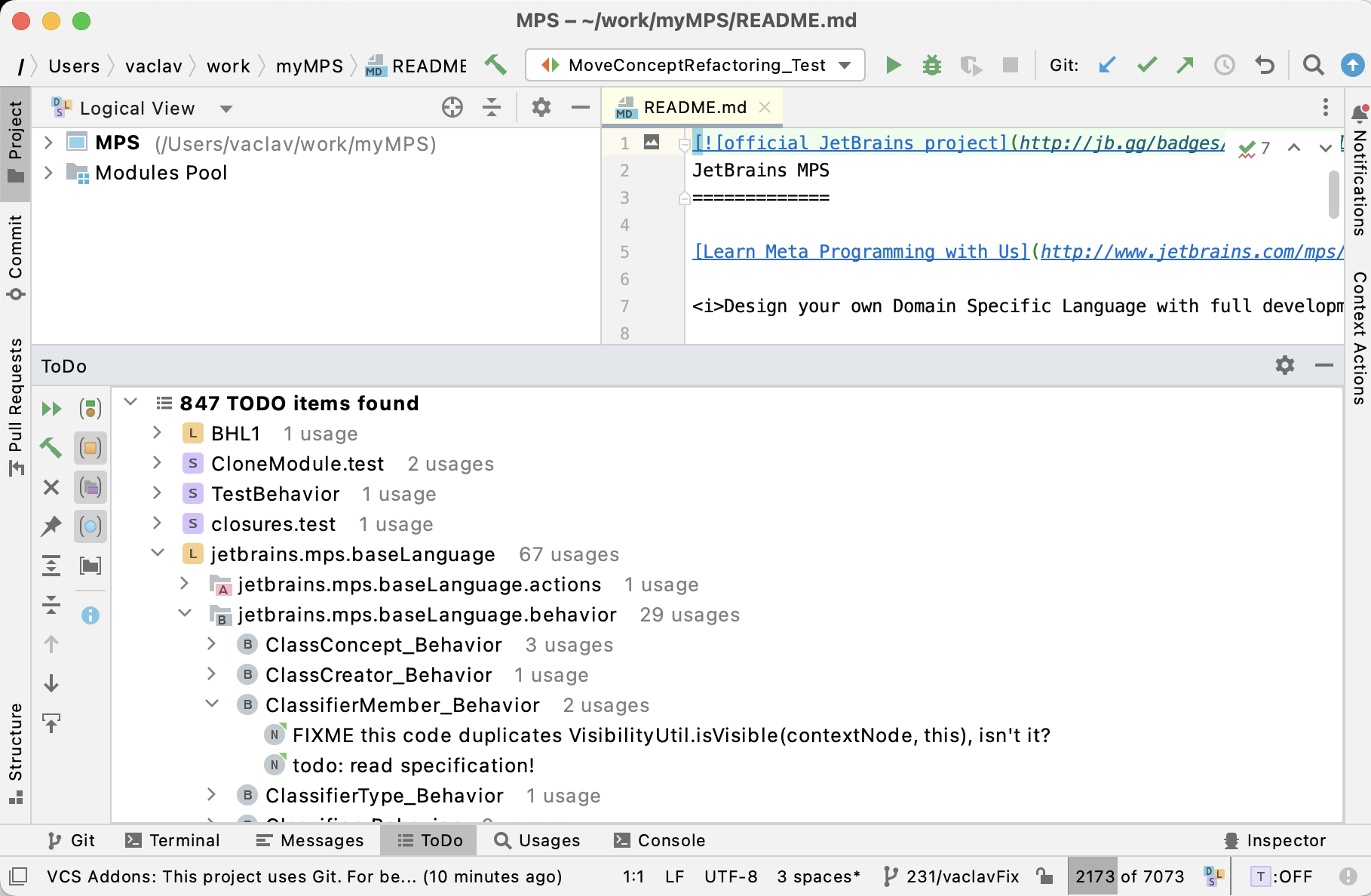Viewport: 1371px width, 896px height.
Task: Open the run configuration dropdown
Action: [844, 65]
